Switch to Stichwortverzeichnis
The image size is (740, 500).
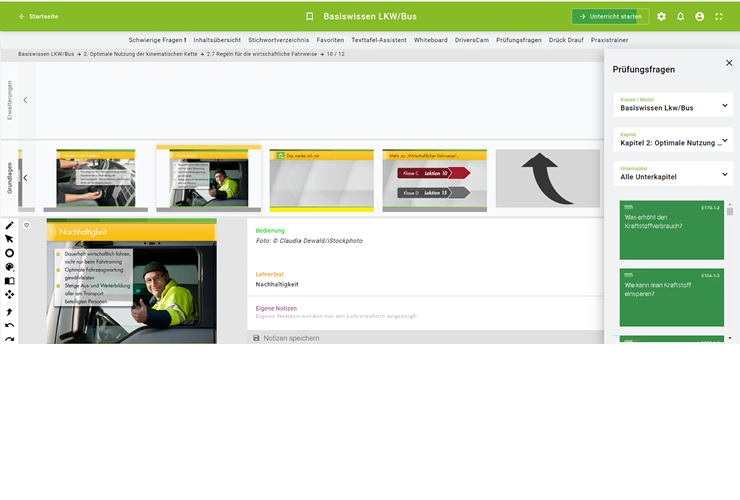tap(278, 40)
